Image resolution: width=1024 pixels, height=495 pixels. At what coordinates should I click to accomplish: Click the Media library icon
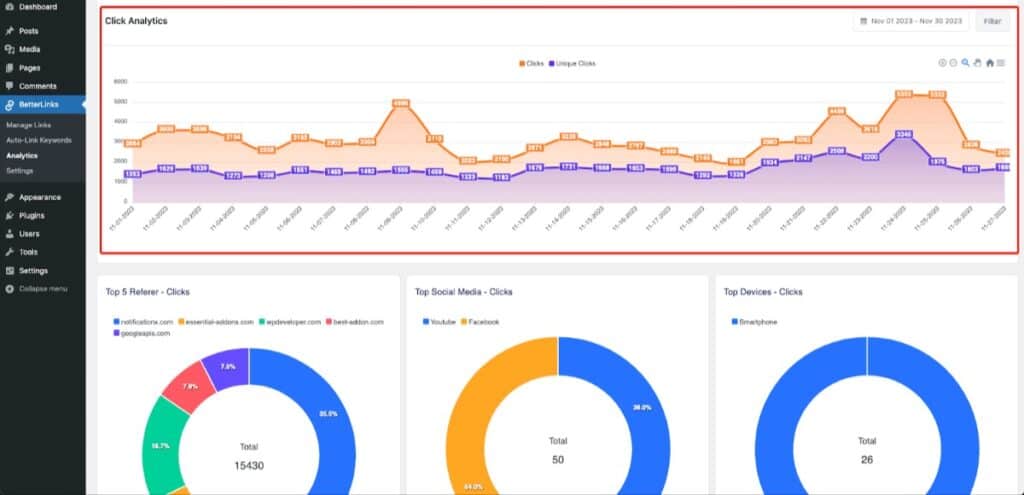(9, 49)
